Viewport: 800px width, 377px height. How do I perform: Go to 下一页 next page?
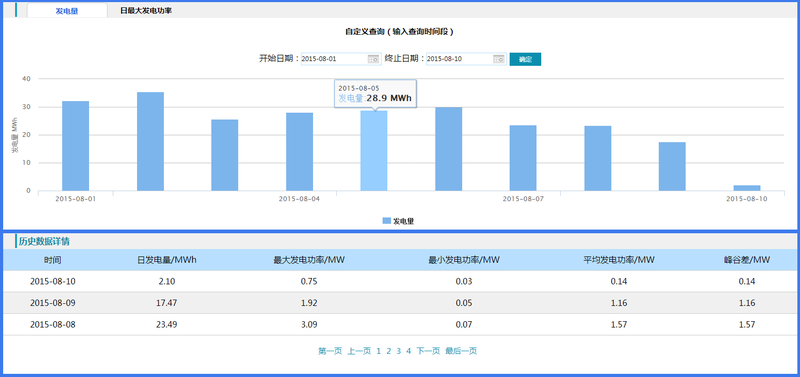(428, 351)
